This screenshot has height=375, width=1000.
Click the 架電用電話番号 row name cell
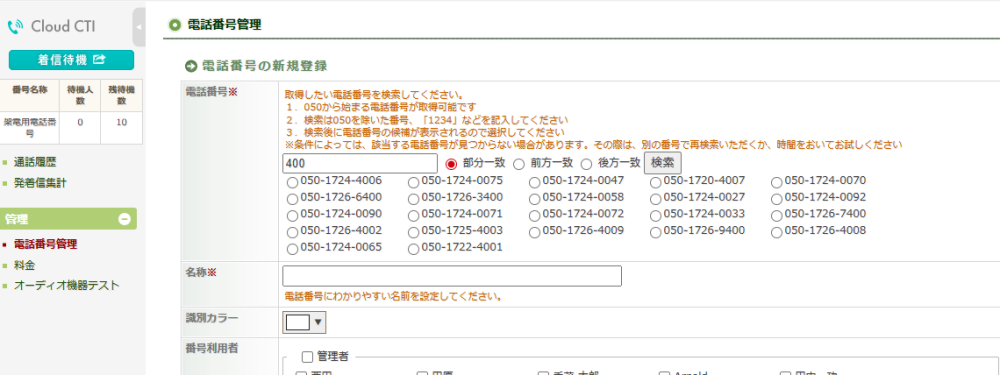click(29, 128)
